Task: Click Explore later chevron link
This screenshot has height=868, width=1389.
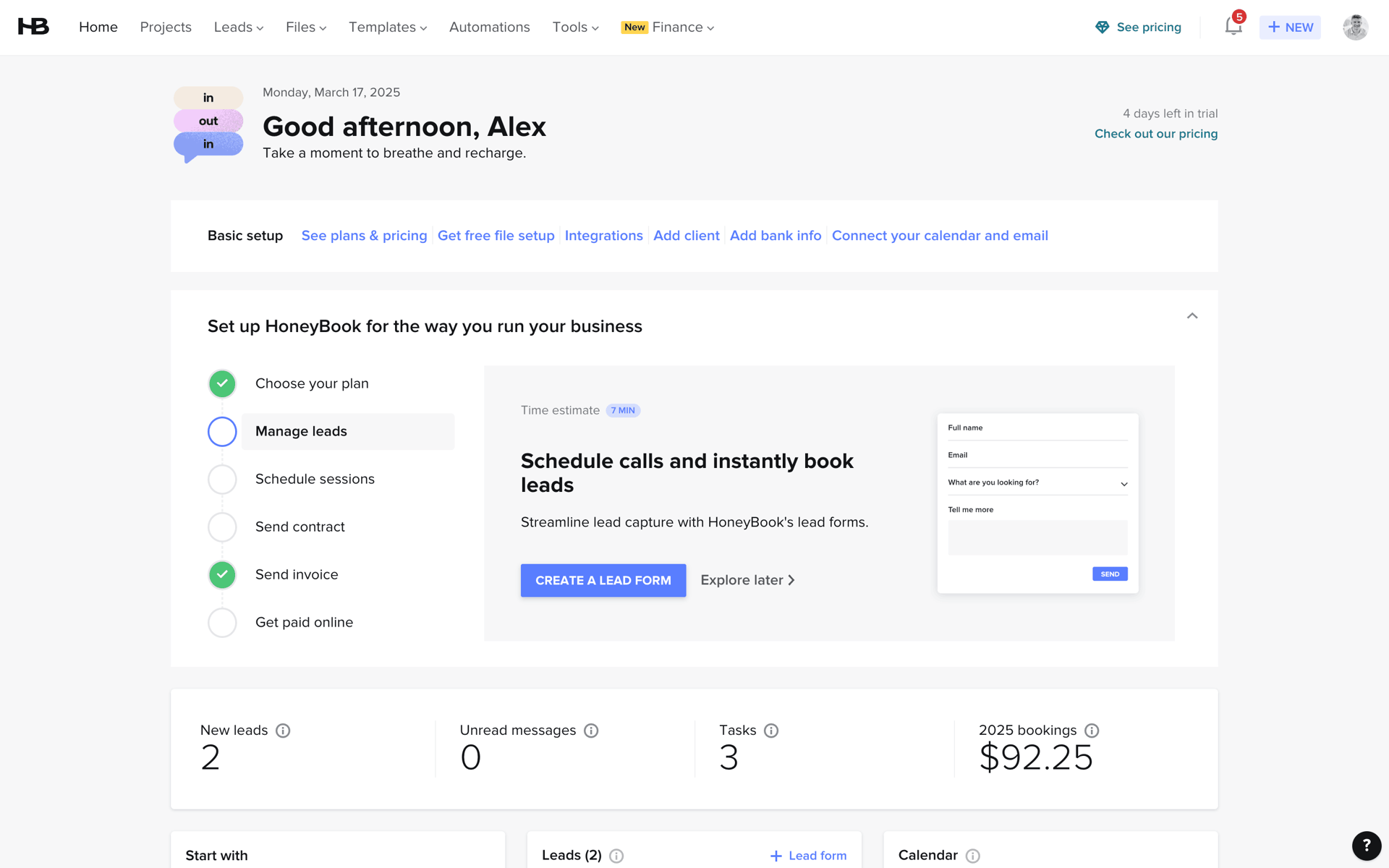Action: [x=747, y=580]
